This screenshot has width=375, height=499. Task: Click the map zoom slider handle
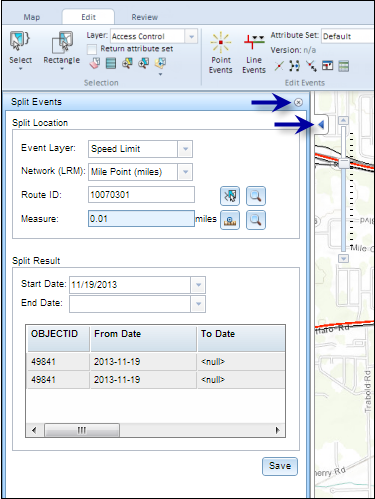tap(344, 163)
